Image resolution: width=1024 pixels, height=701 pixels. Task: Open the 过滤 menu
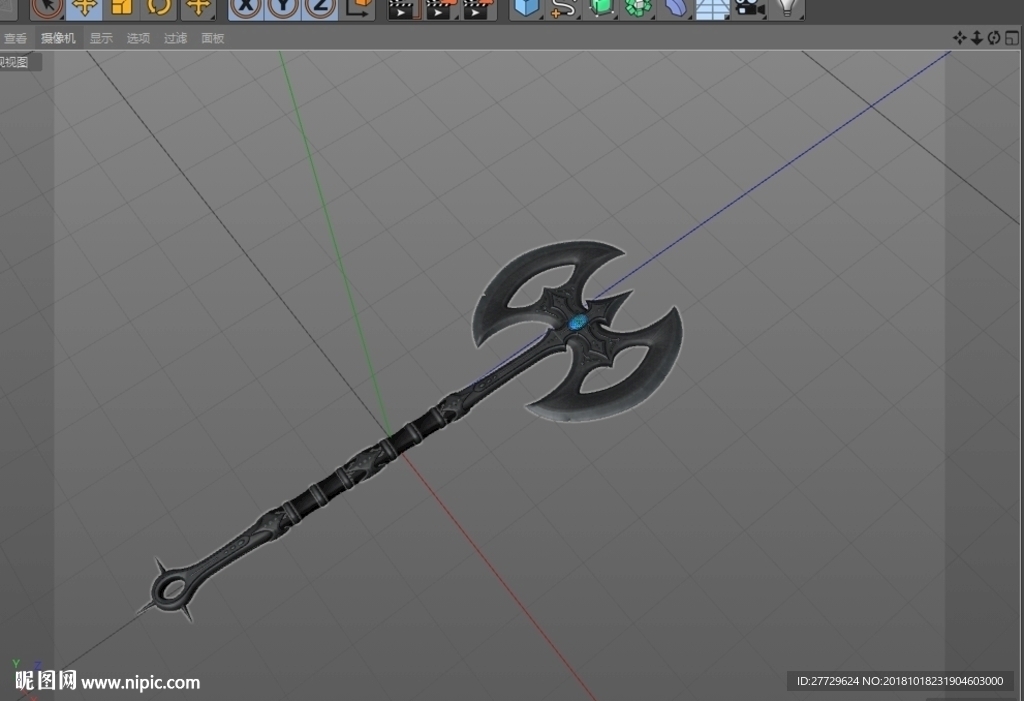175,38
